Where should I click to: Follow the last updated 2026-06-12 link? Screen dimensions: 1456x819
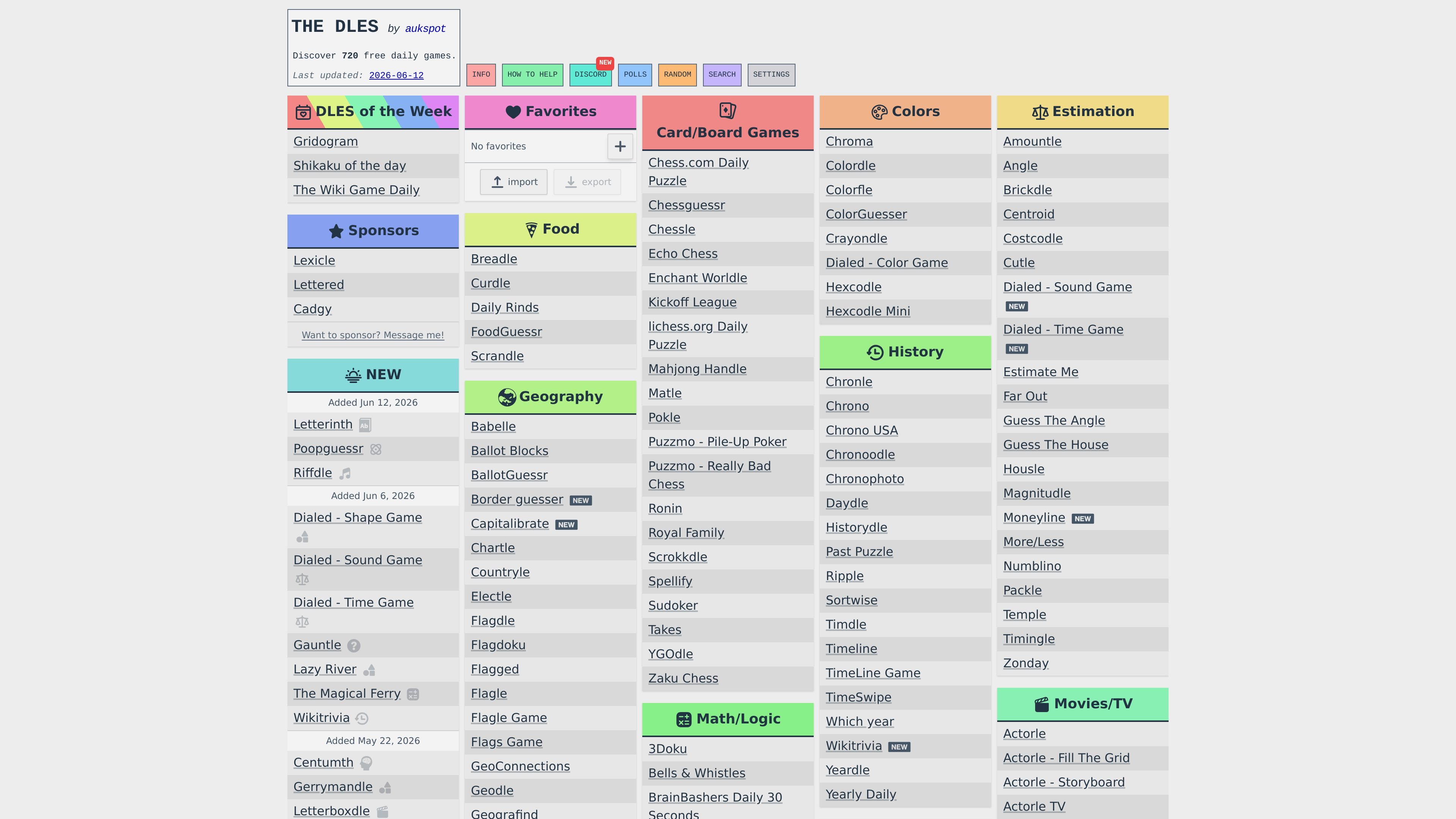point(396,75)
